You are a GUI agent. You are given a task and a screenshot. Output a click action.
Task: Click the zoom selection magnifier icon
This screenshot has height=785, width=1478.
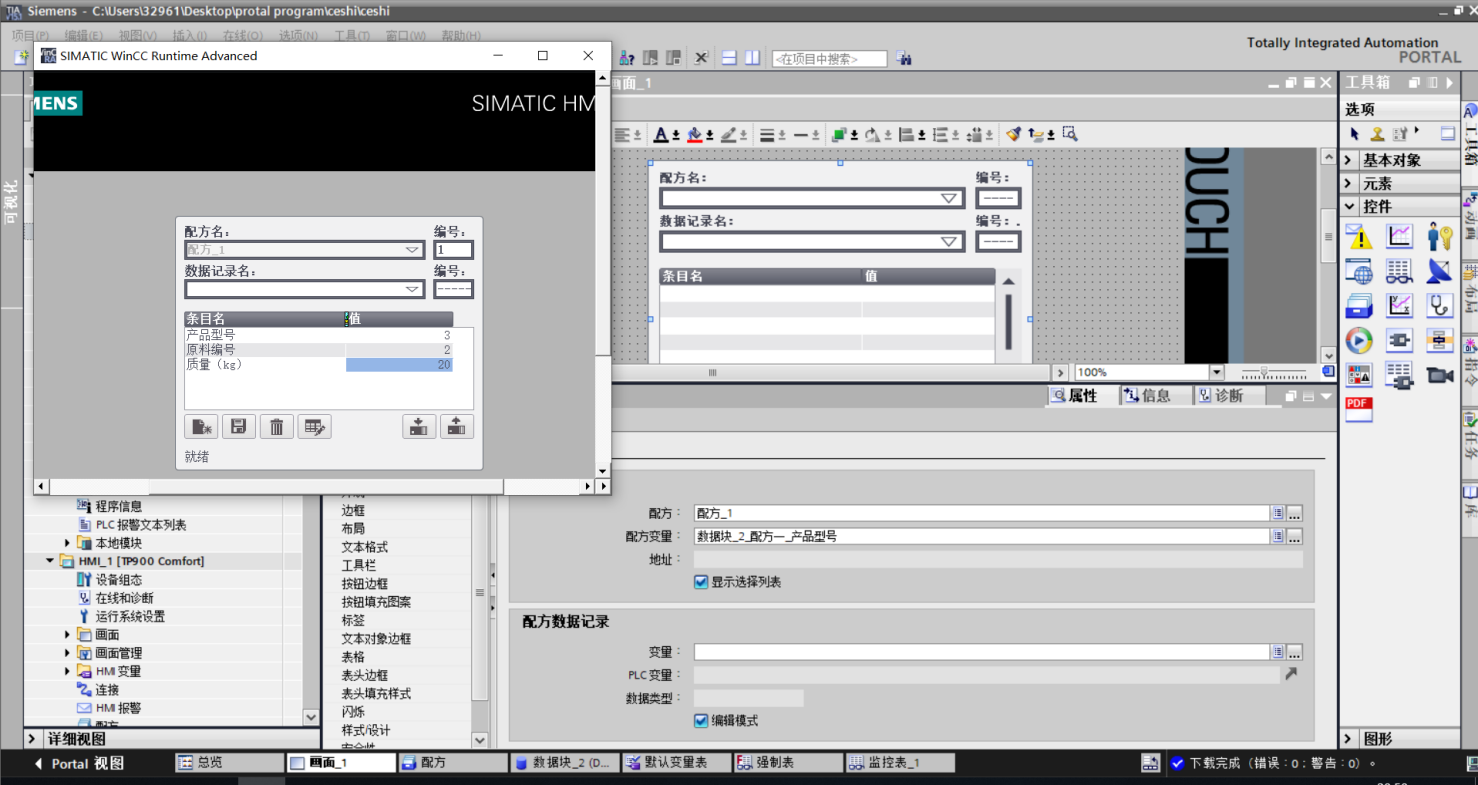pyautogui.click(x=1069, y=134)
